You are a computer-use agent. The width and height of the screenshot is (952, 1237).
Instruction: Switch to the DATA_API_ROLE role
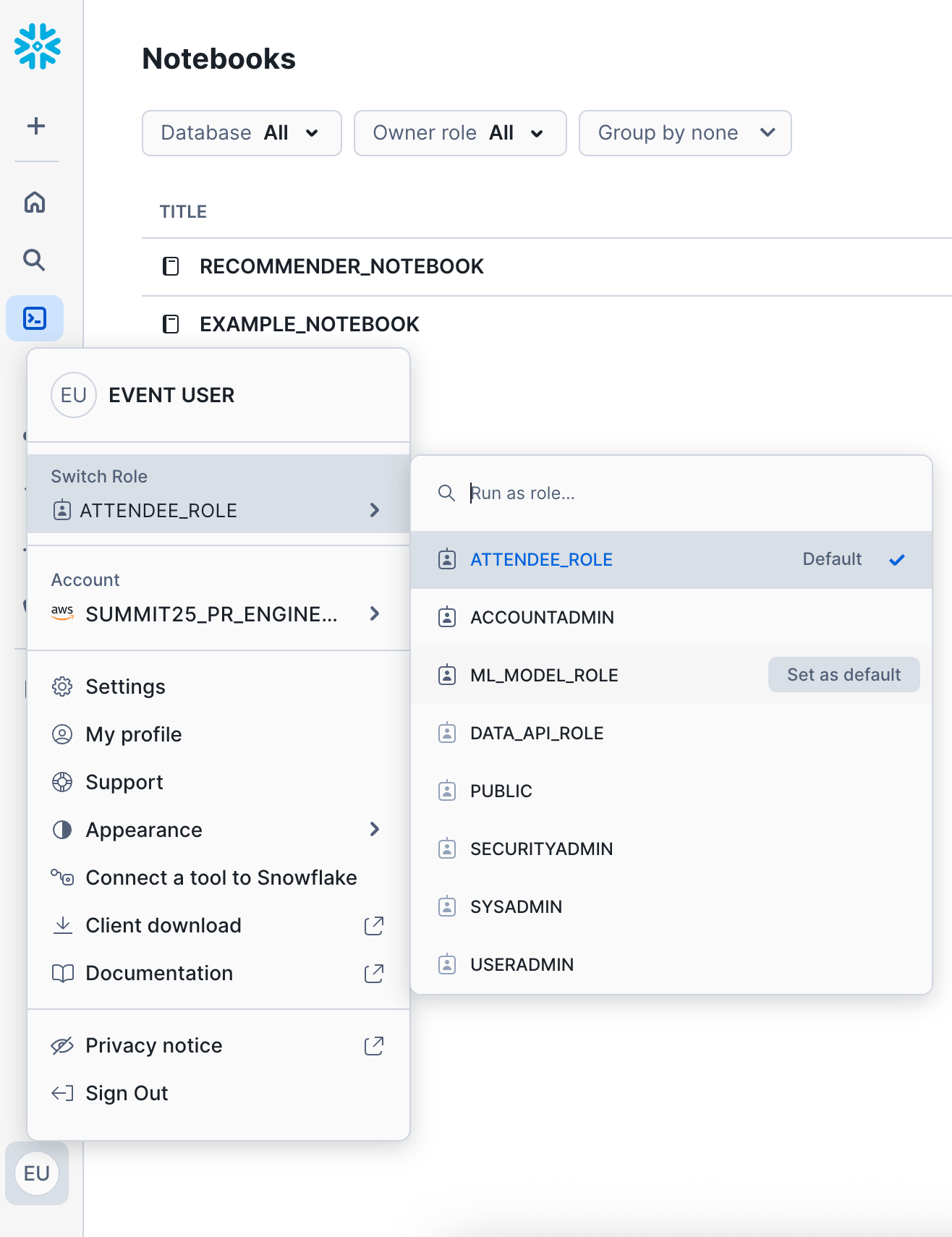tap(671, 733)
